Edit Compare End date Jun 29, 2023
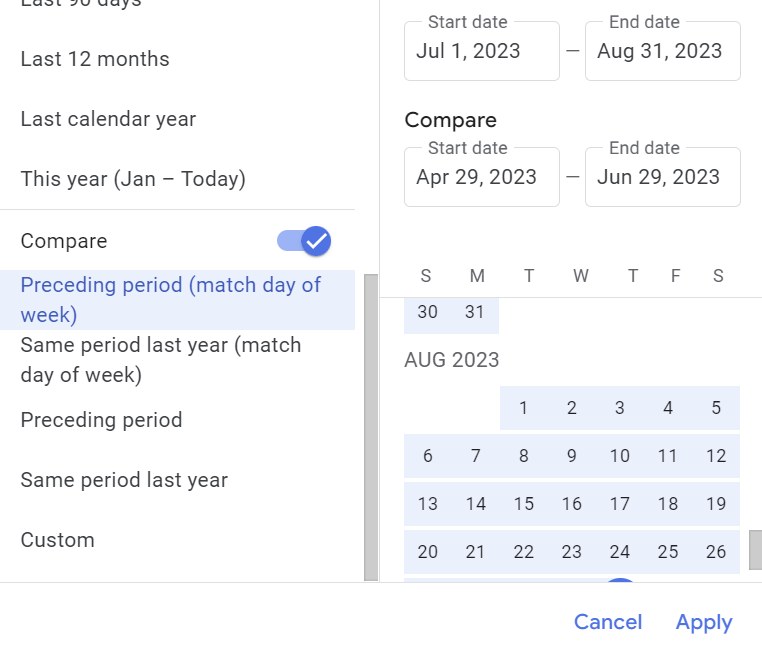This screenshot has height=658, width=762. [x=663, y=177]
